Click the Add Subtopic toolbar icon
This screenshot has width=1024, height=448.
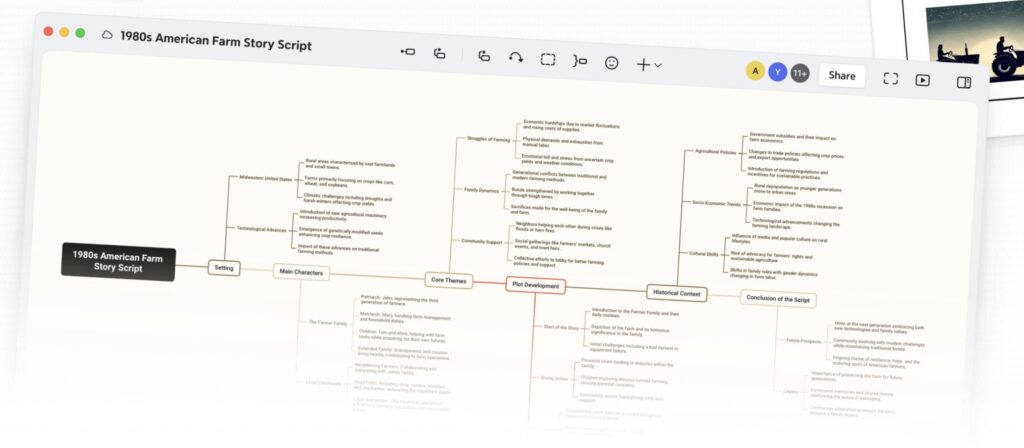440,54
